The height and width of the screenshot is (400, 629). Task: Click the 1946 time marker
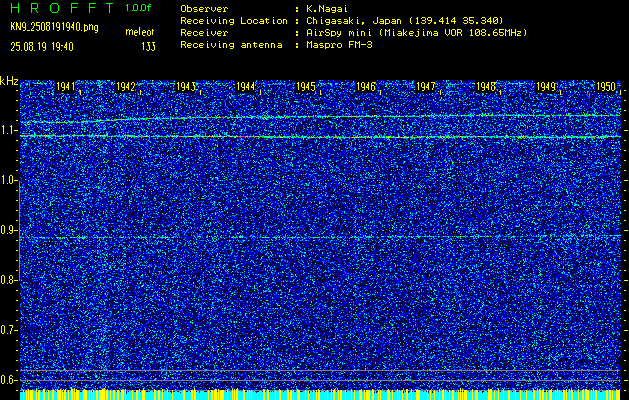(365, 87)
